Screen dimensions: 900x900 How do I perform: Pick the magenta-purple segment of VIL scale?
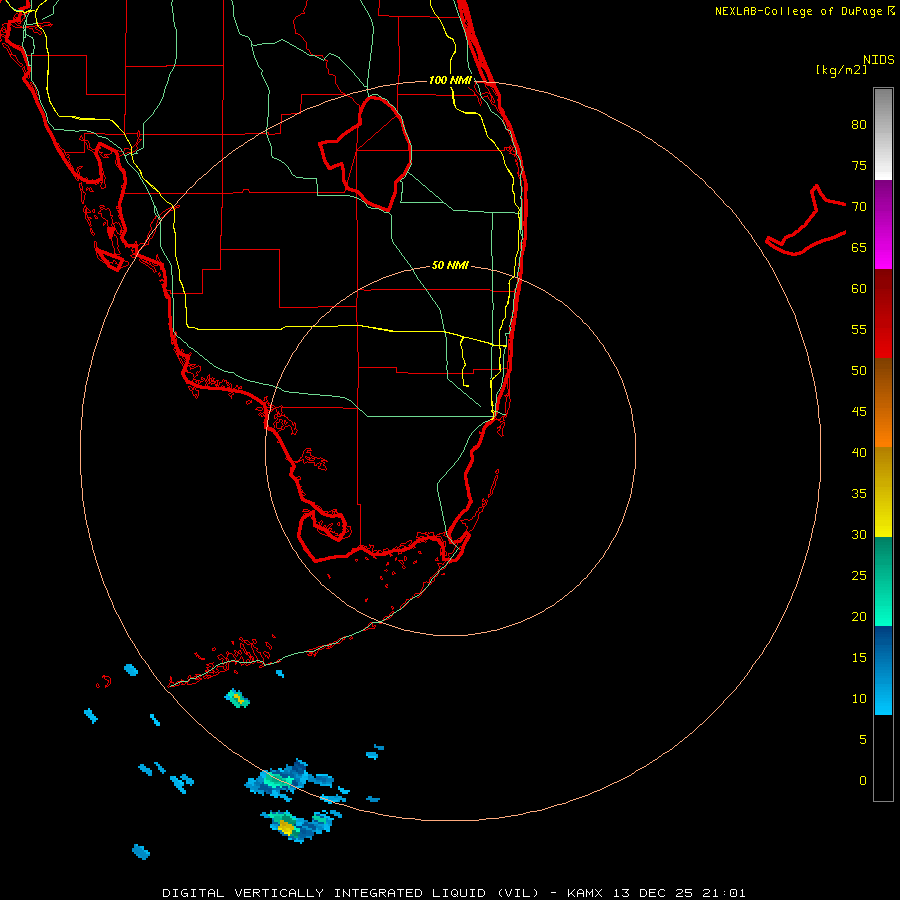click(883, 224)
